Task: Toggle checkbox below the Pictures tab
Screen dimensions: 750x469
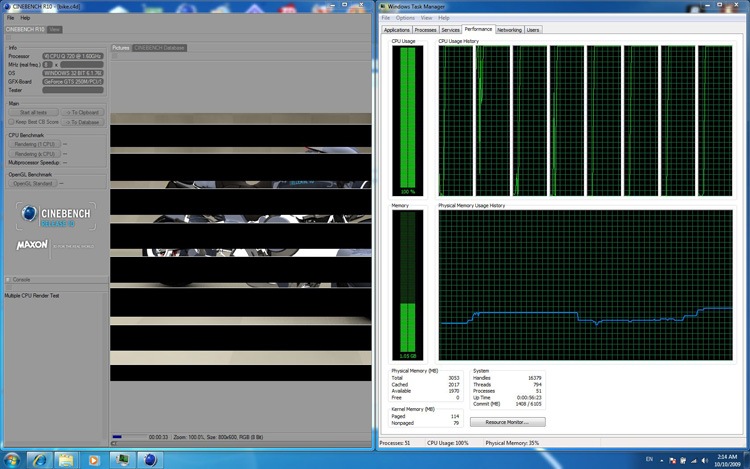Action: (x=116, y=55)
